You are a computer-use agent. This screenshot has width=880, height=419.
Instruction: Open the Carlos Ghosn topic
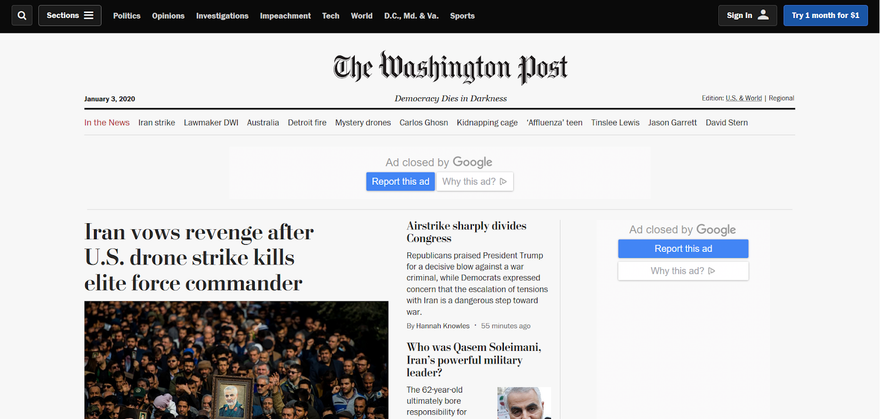tap(424, 122)
